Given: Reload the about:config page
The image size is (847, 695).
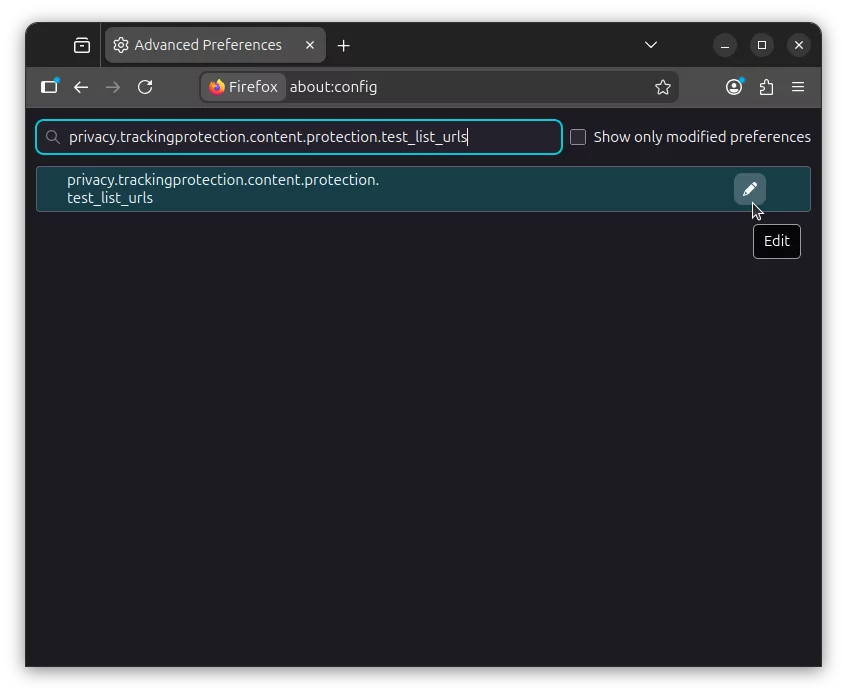Looking at the screenshot, I should [x=145, y=87].
